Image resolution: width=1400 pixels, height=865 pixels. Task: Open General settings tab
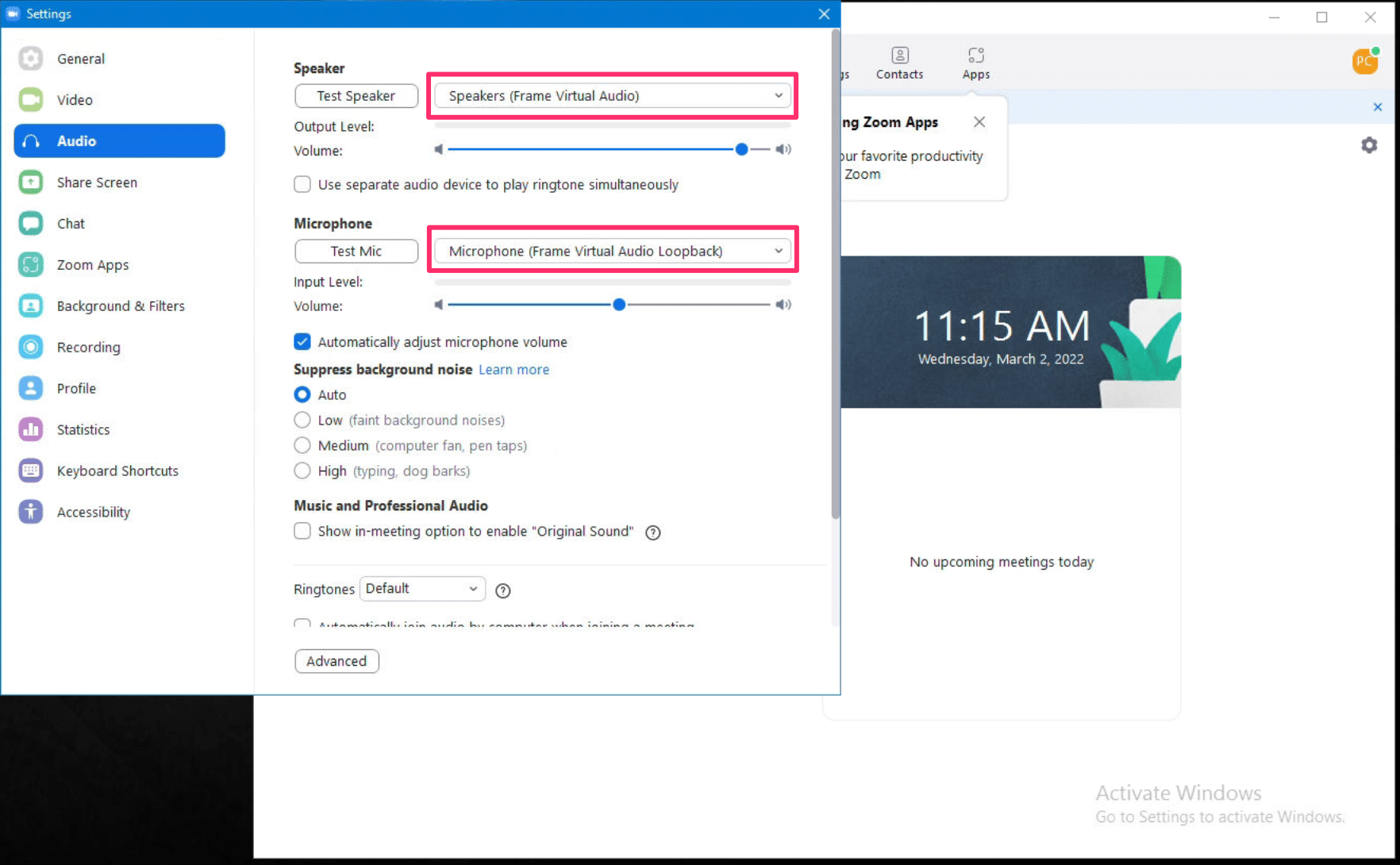click(119, 59)
